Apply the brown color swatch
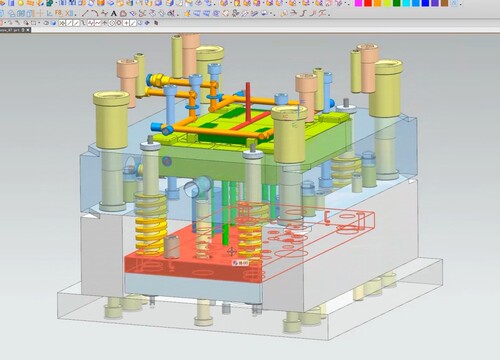 pos(444,3)
